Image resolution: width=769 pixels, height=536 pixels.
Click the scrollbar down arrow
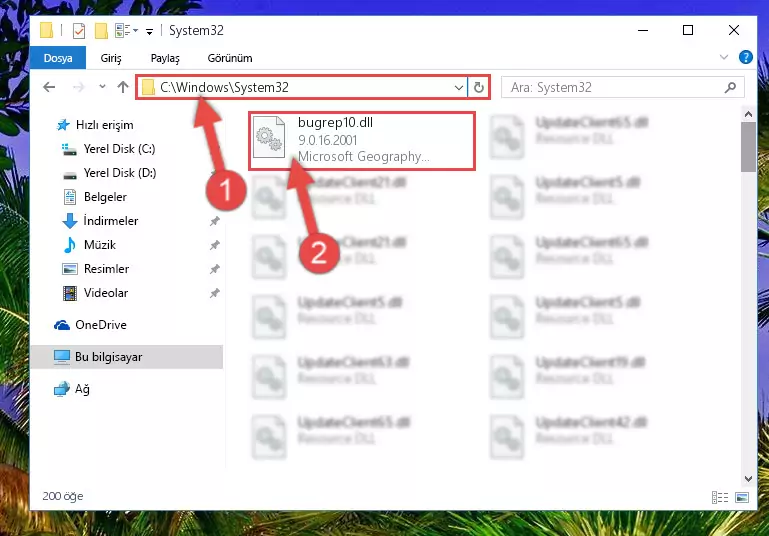[748, 478]
